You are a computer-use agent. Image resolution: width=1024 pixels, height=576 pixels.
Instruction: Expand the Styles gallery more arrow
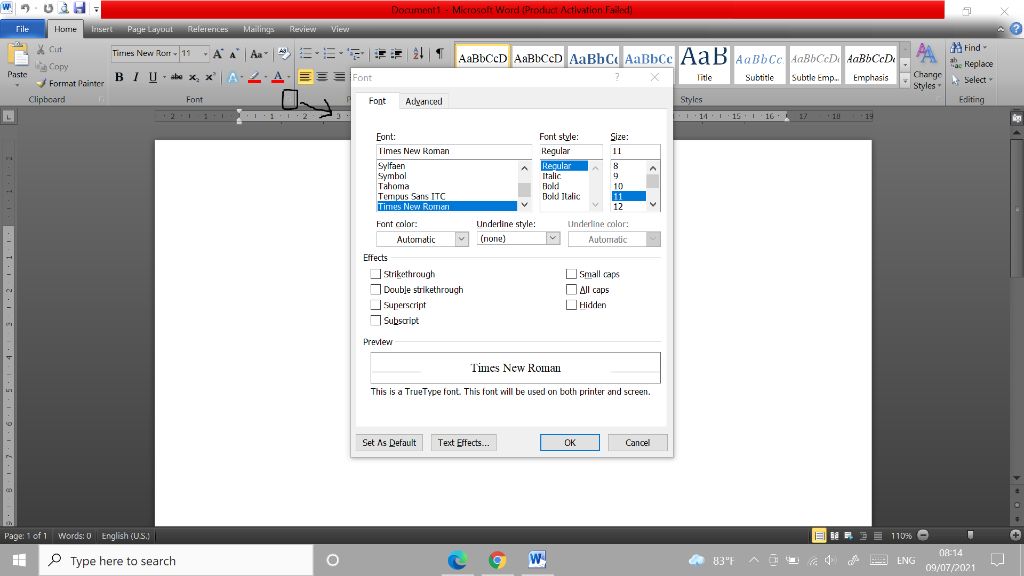pos(905,81)
